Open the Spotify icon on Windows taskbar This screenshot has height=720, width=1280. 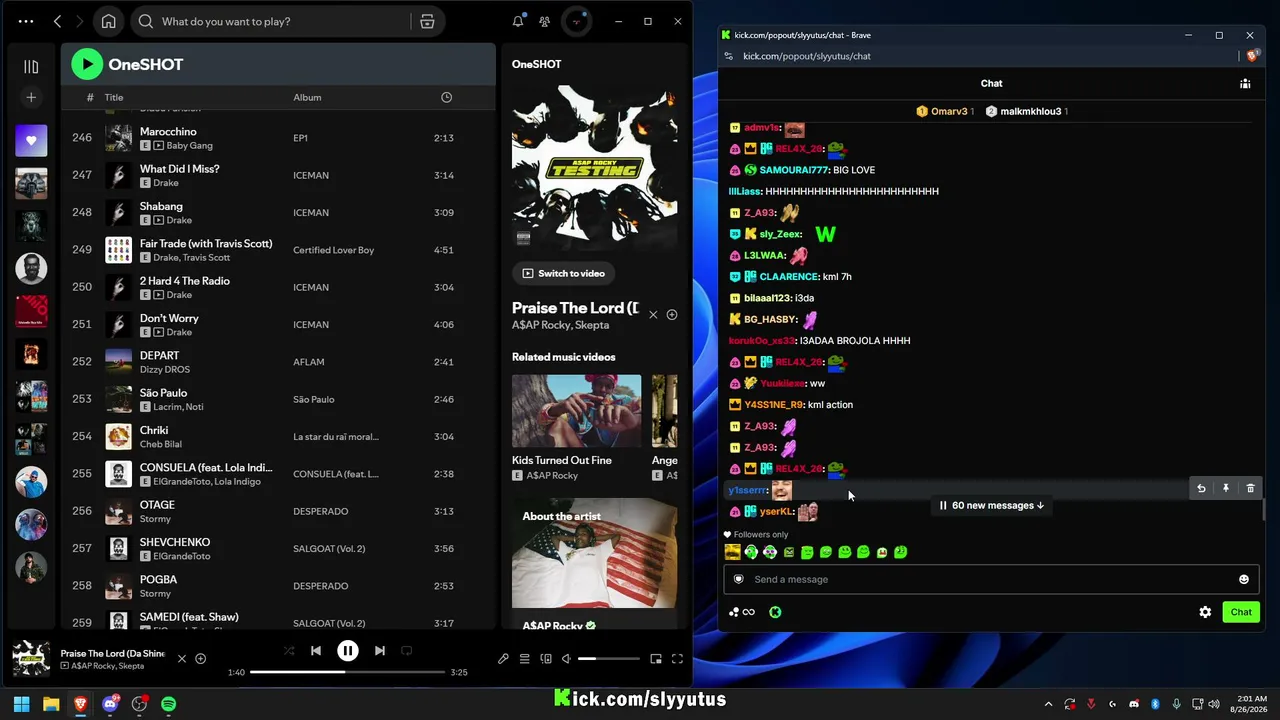[169, 704]
